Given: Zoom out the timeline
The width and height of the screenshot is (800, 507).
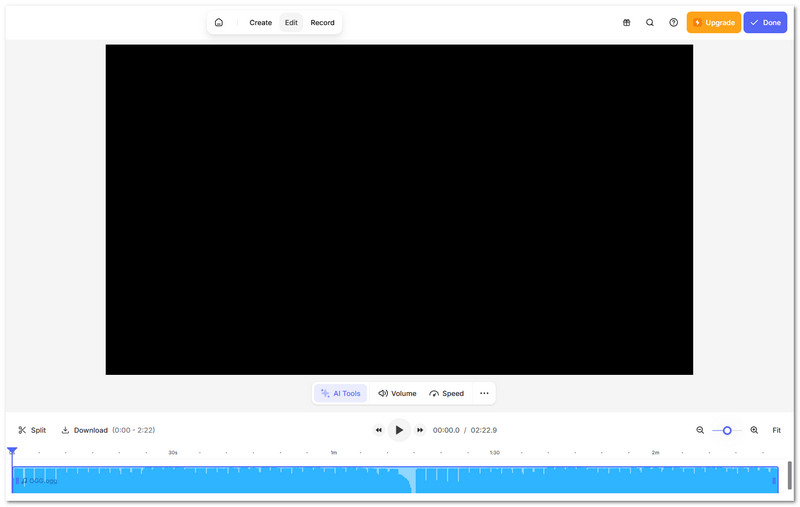Looking at the screenshot, I should (x=700, y=430).
